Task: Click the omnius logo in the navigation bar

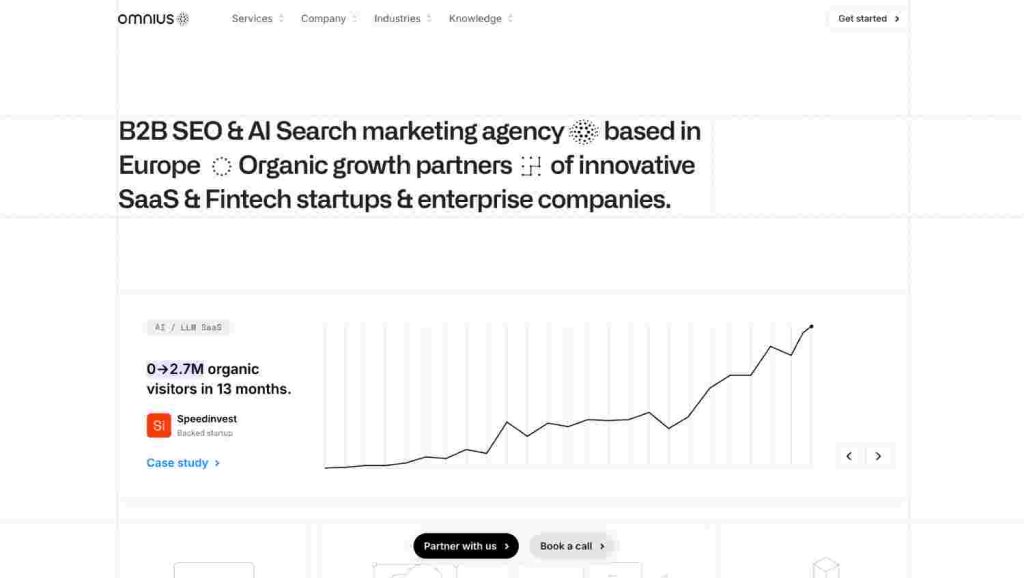Action: coord(145,17)
